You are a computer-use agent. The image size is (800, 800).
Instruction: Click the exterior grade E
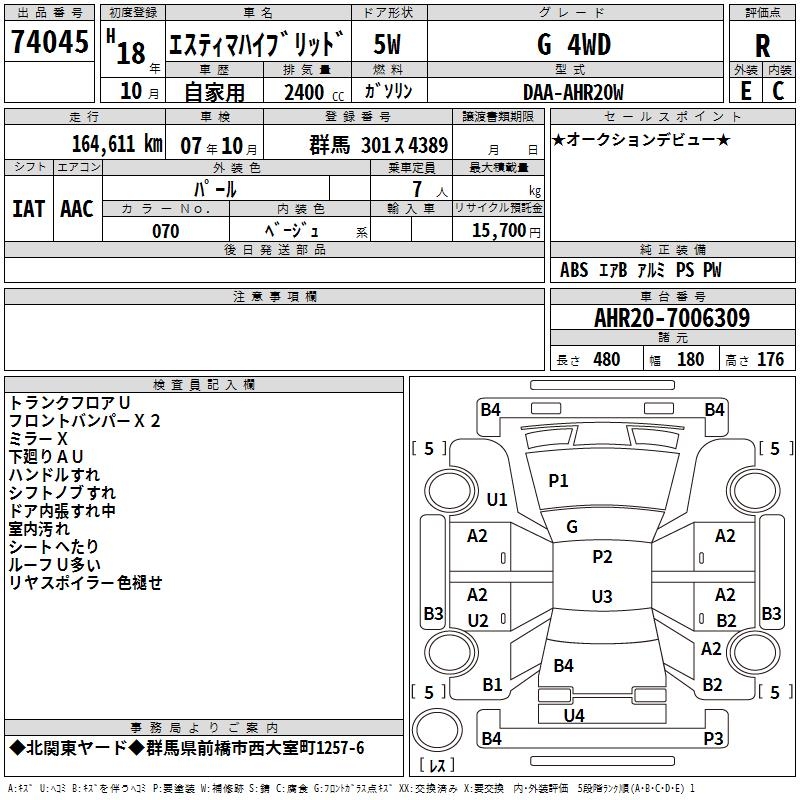click(745, 91)
